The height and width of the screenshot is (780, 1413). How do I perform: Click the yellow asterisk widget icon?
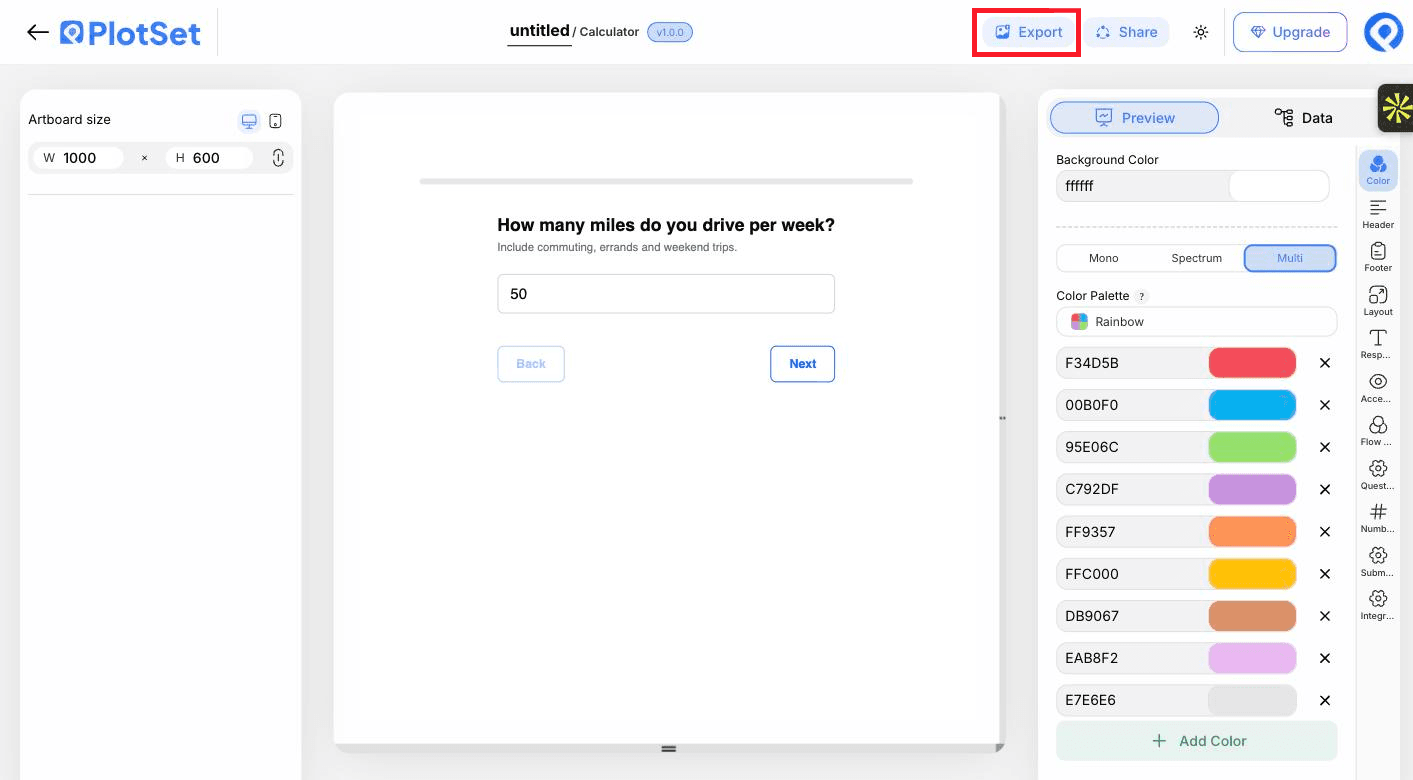[x=1395, y=107]
